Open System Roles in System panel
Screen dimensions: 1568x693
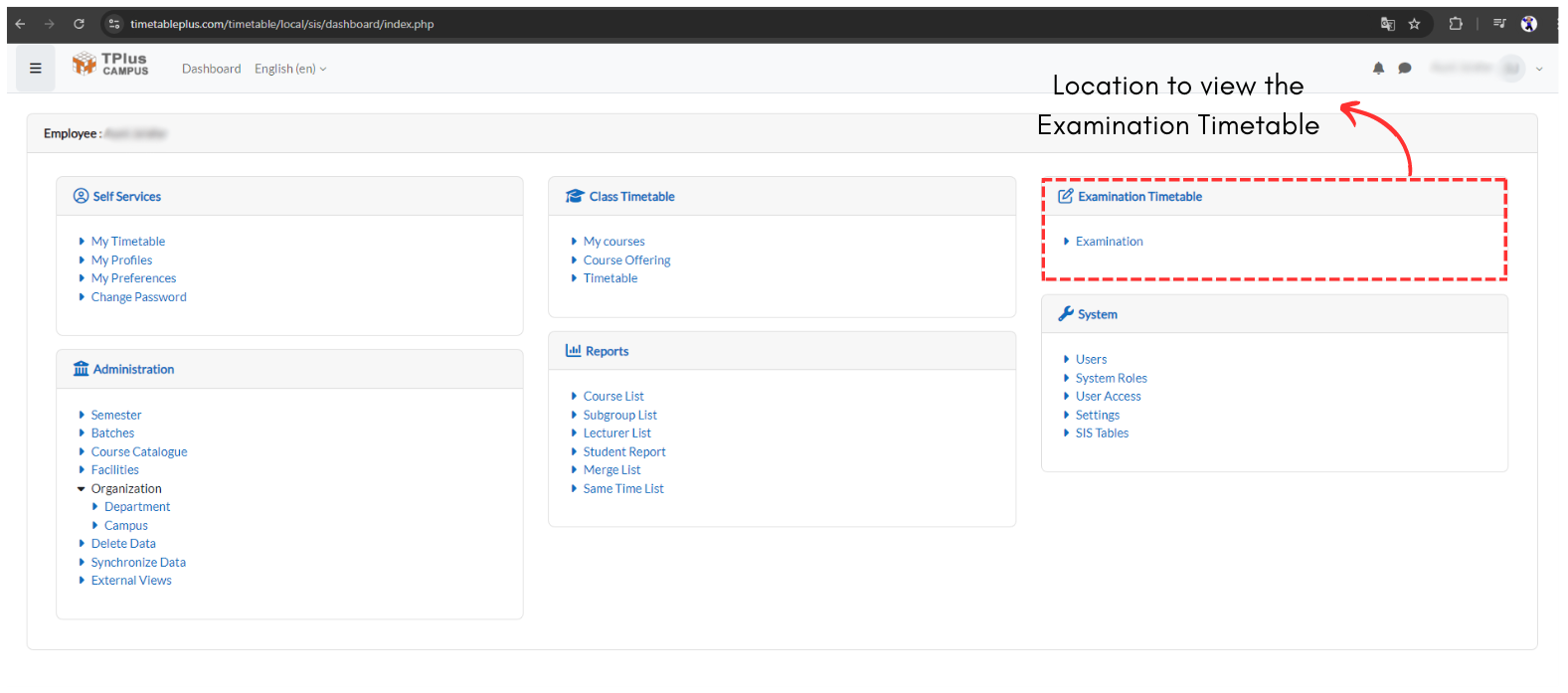(x=1111, y=378)
